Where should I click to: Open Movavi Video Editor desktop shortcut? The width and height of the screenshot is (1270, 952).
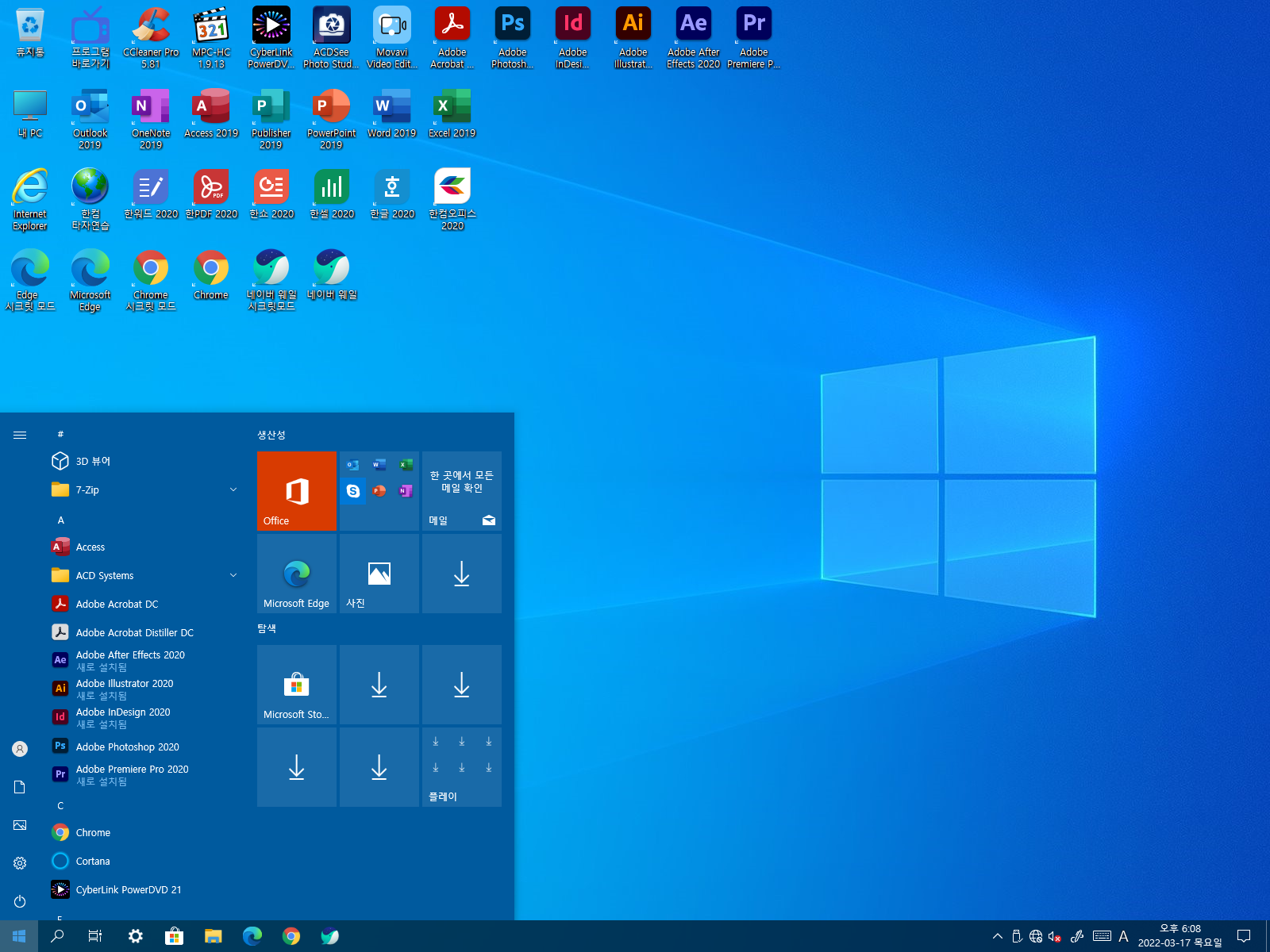(392, 37)
